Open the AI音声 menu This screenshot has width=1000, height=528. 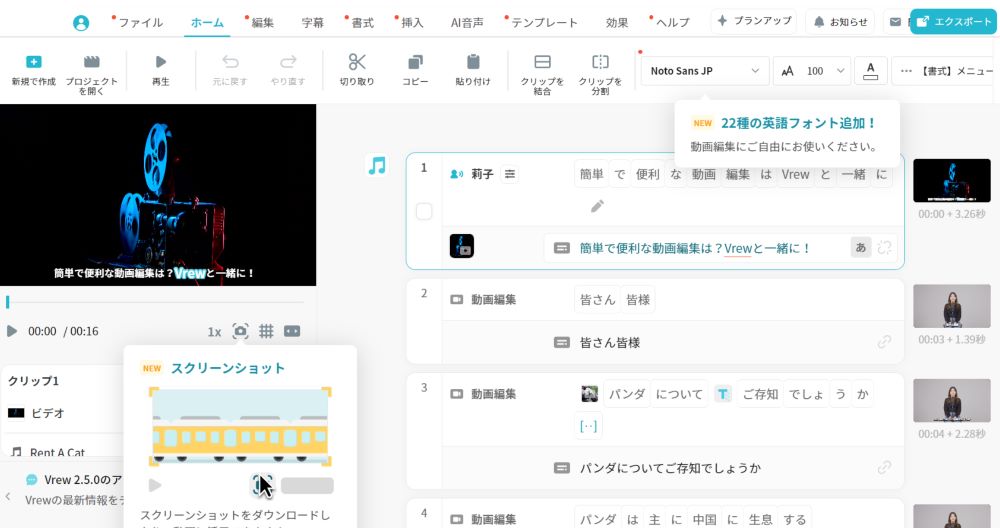tap(467, 22)
